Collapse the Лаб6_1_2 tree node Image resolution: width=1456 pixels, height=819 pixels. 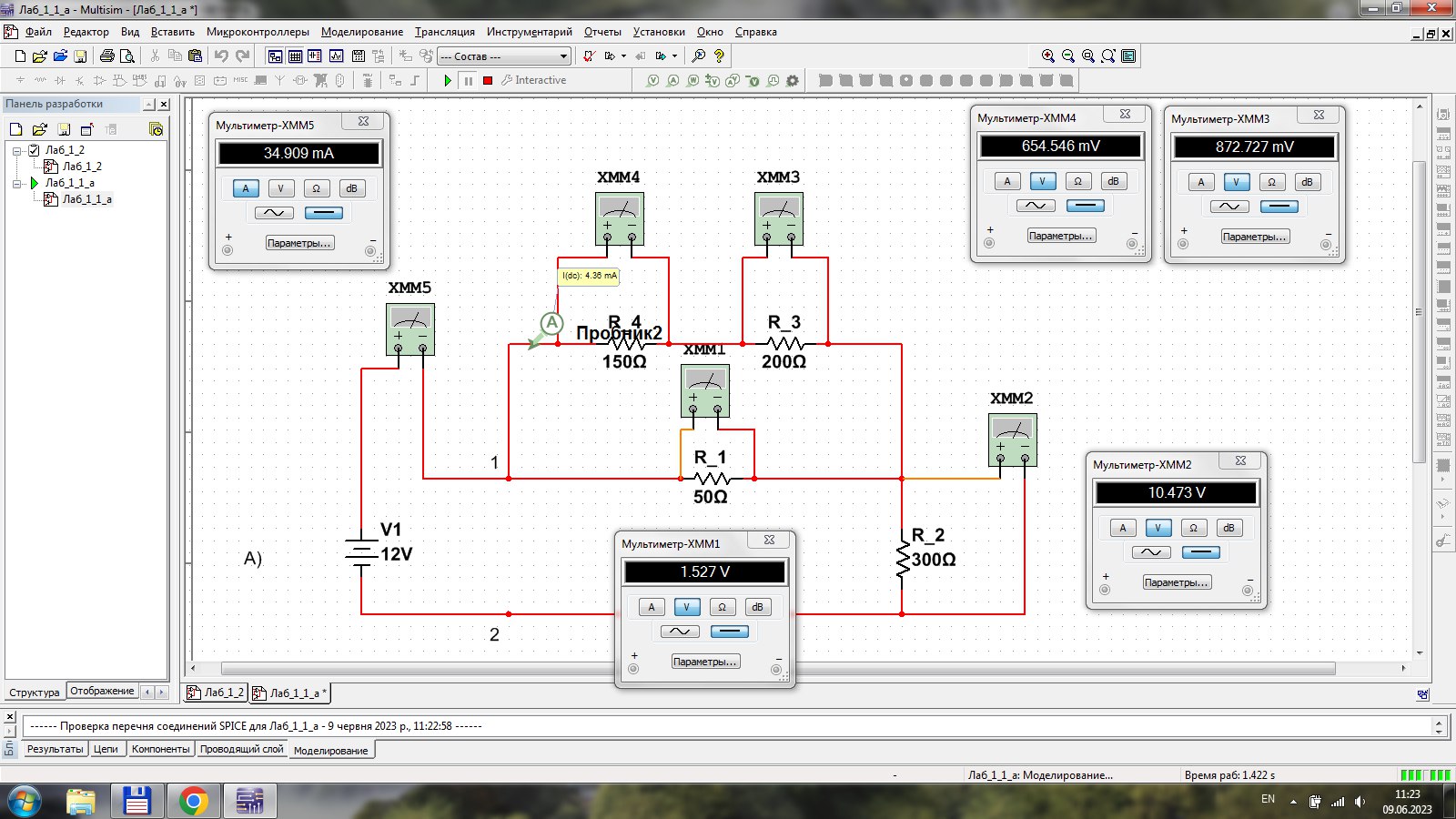[17, 150]
